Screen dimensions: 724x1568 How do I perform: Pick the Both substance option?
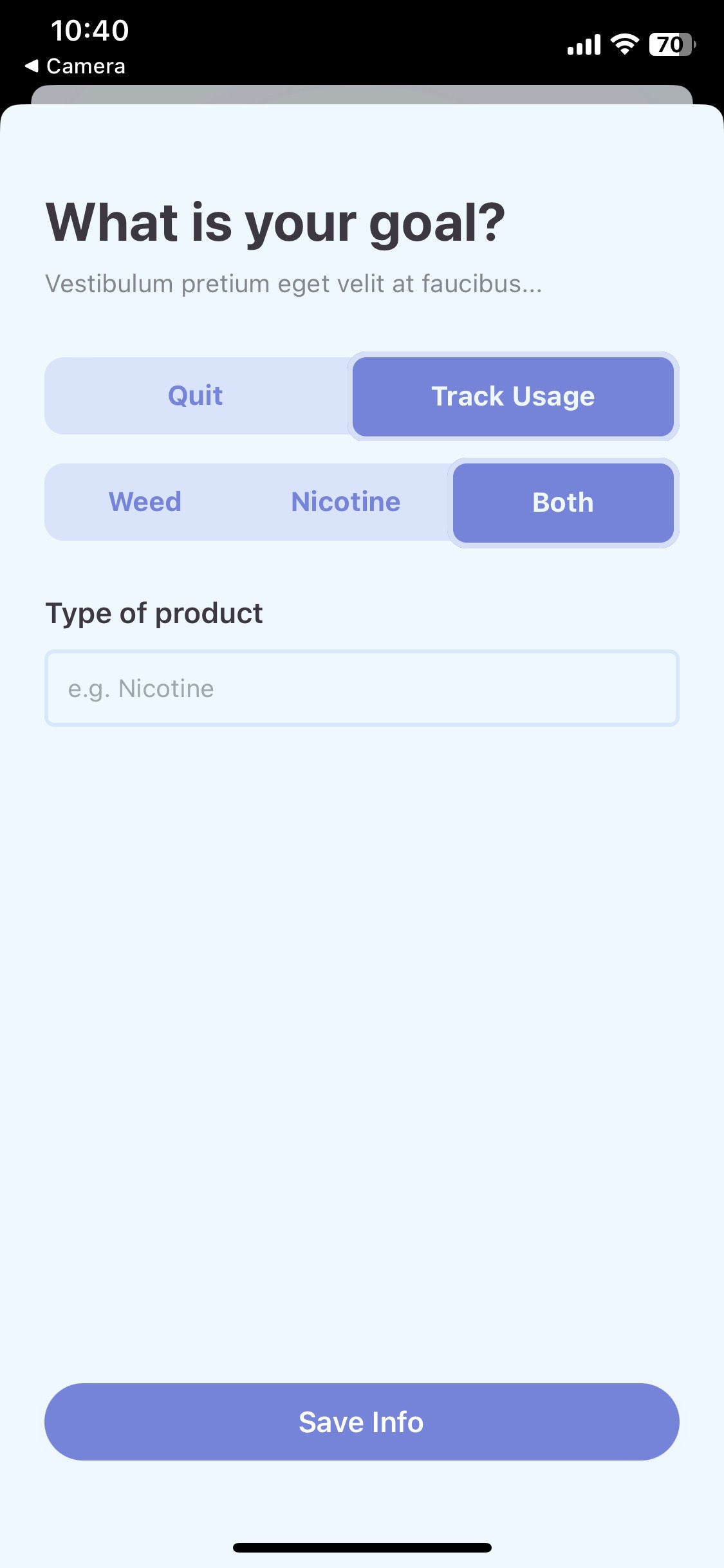[563, 503]
